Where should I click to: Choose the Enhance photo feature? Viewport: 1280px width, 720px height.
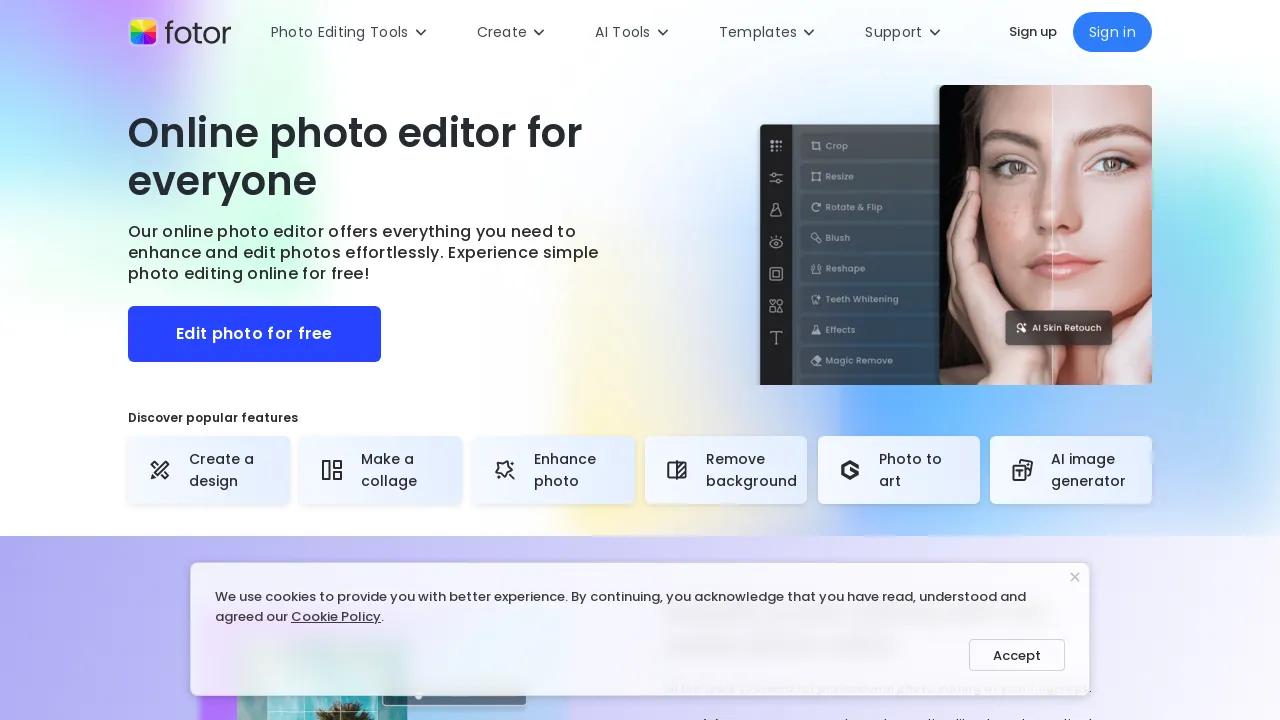pos(553,470)
